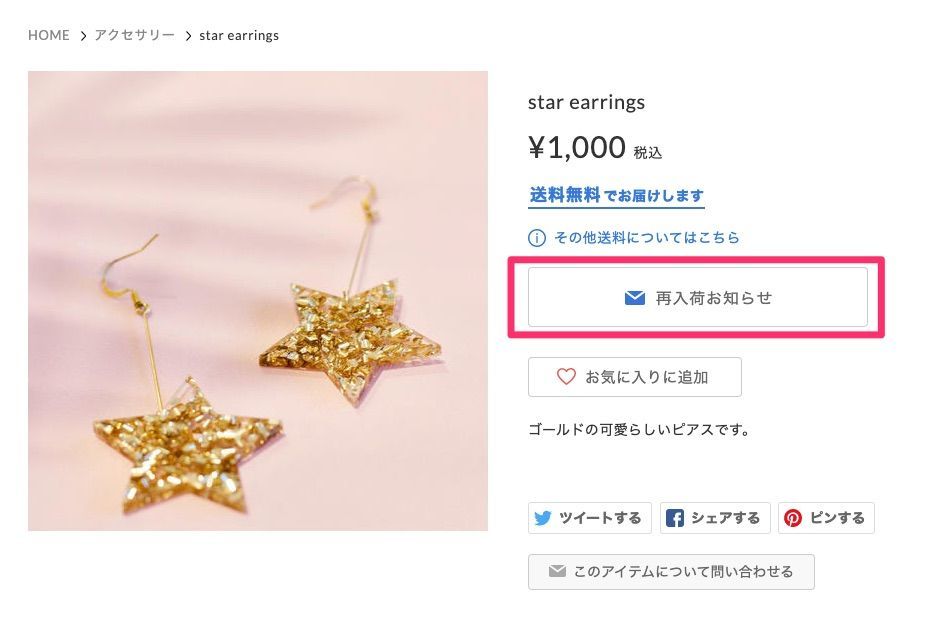Click the breadcrumb arrow after HOME
The height and width of the screenshot is (629, 936).
(80, 35)
